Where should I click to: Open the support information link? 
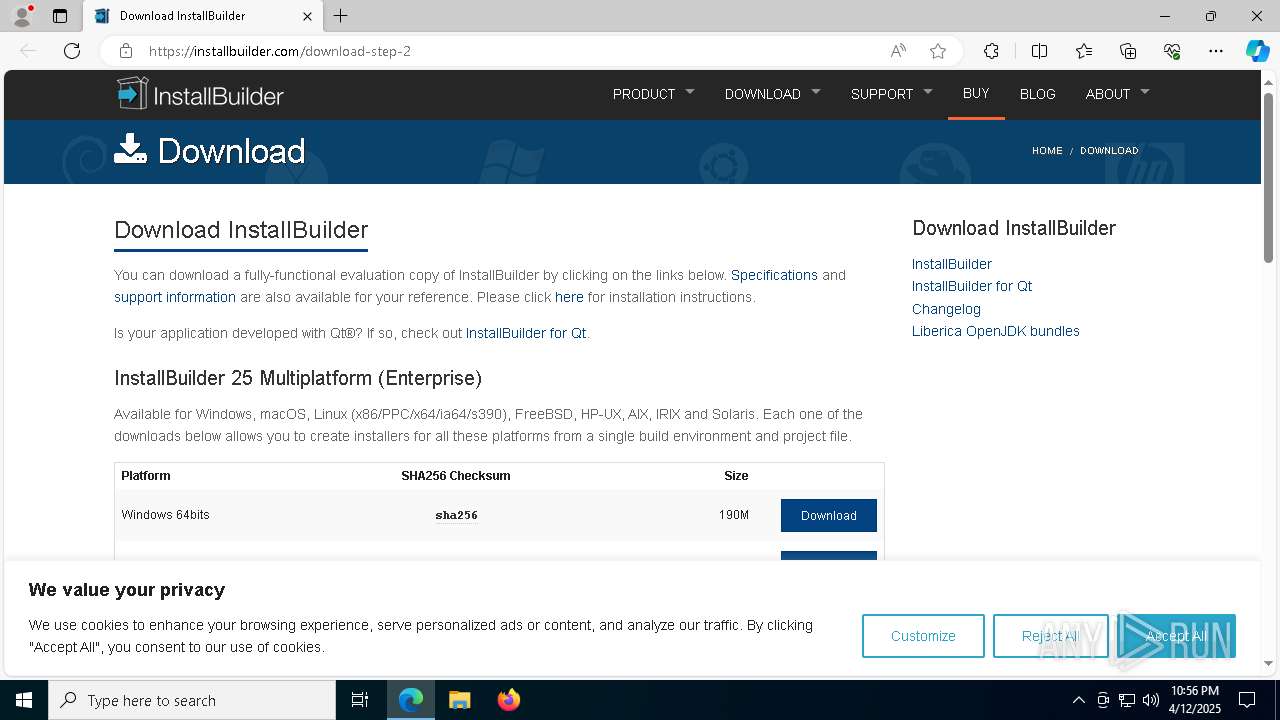[175, 297]
